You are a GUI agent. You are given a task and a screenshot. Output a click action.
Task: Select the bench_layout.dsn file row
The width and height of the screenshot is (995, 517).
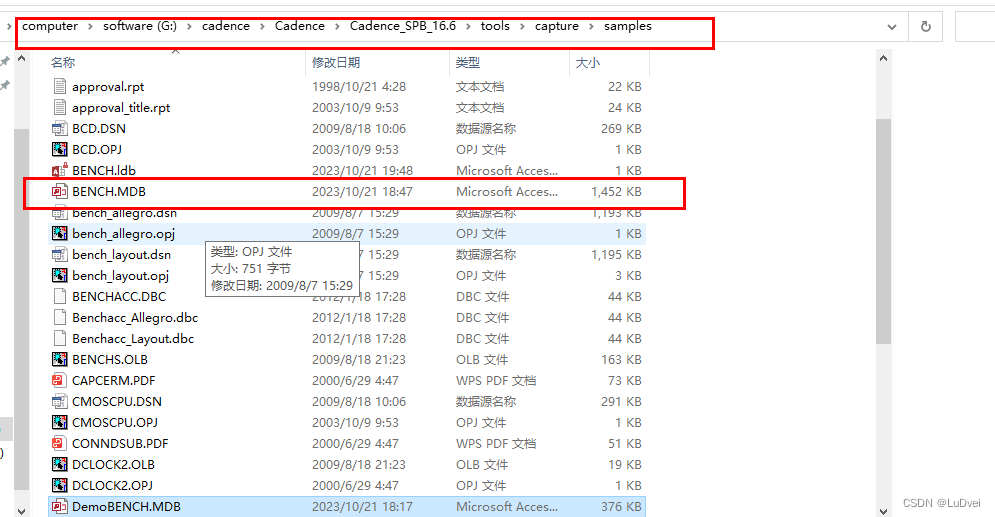coord(121,254)
